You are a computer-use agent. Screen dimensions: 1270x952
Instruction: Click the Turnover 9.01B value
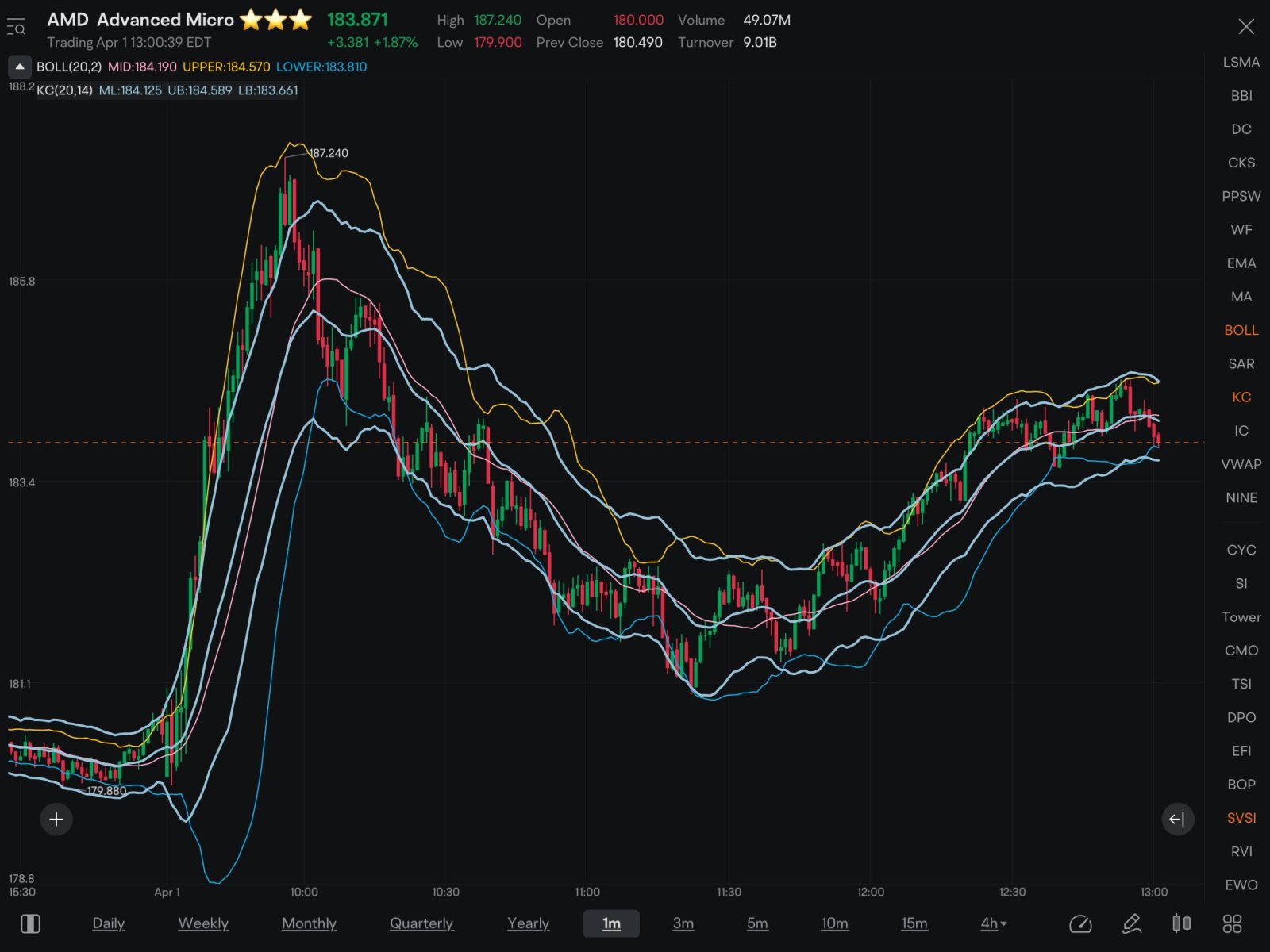coord(760,42)
